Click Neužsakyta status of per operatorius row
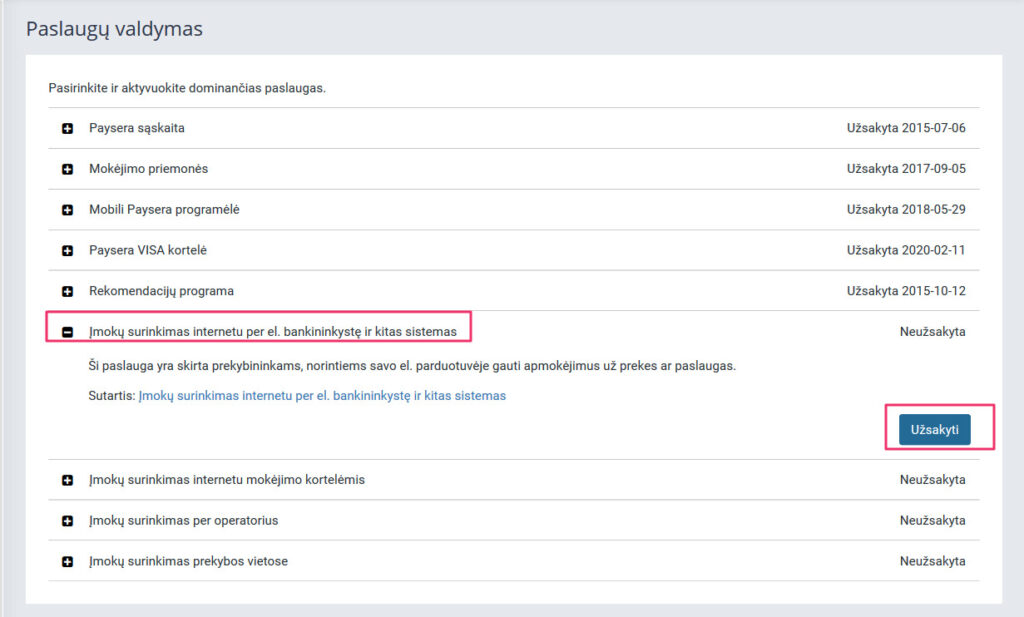The image size is (1024, 617). click(x=933, y=520)
